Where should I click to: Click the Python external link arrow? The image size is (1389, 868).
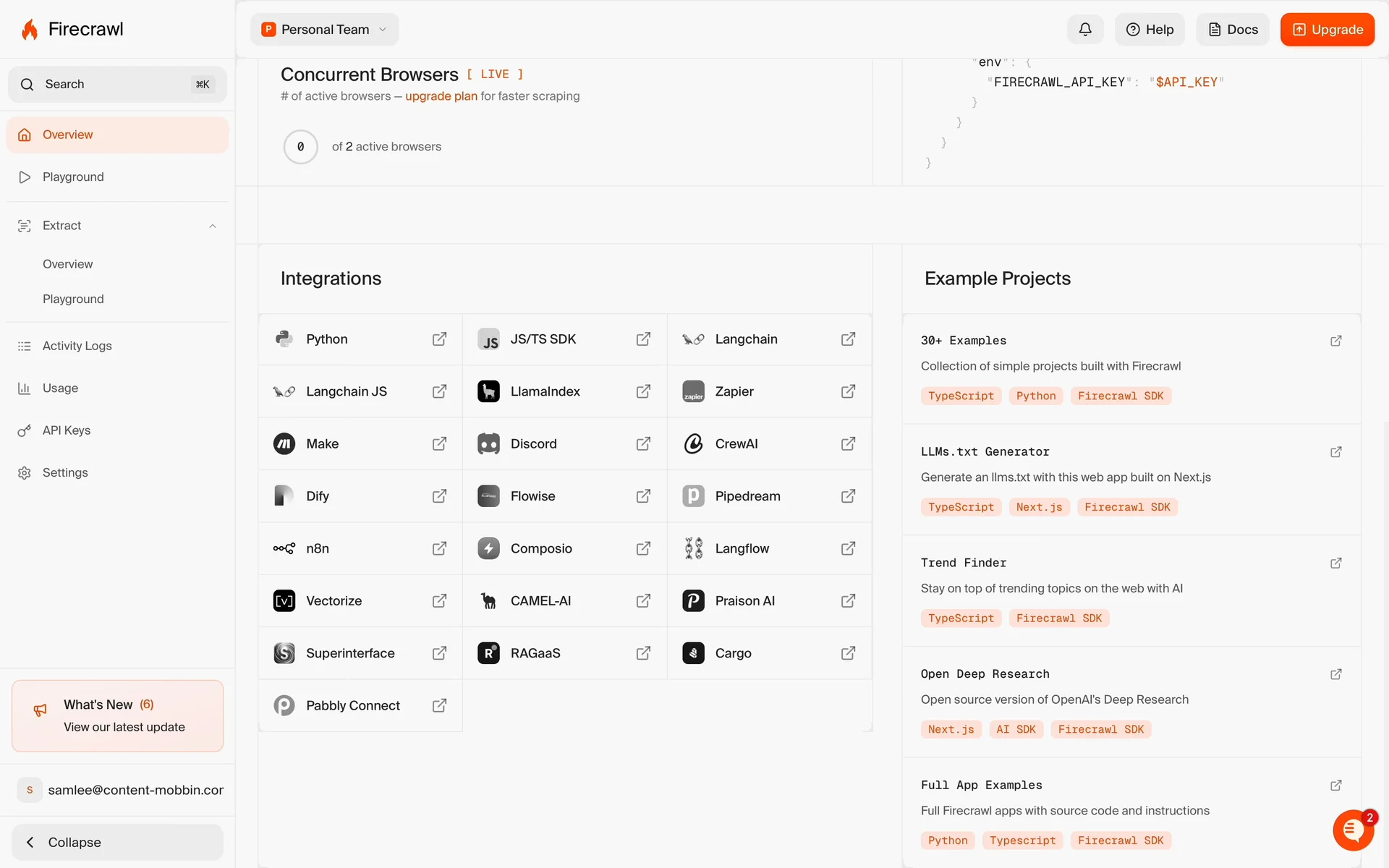439,339
